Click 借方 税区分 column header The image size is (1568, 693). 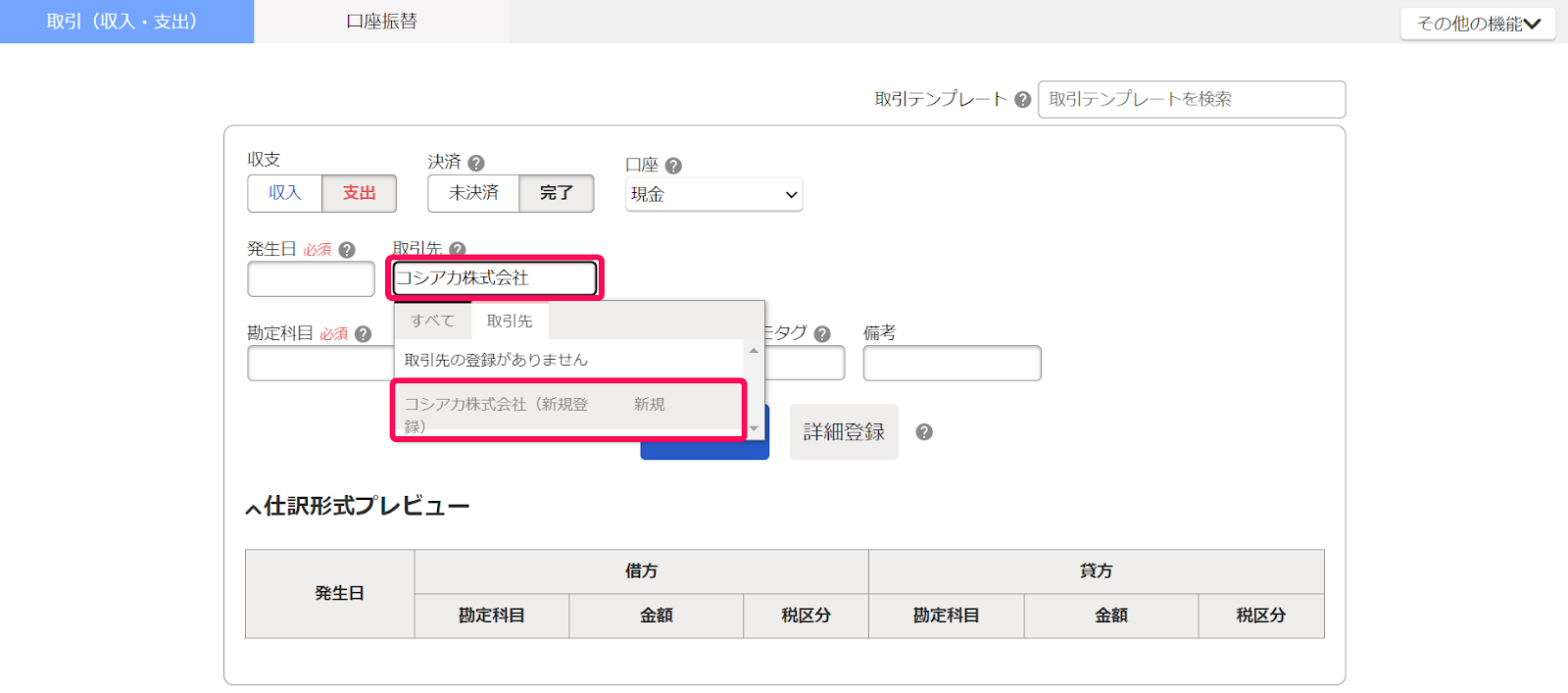pos(806,616)
